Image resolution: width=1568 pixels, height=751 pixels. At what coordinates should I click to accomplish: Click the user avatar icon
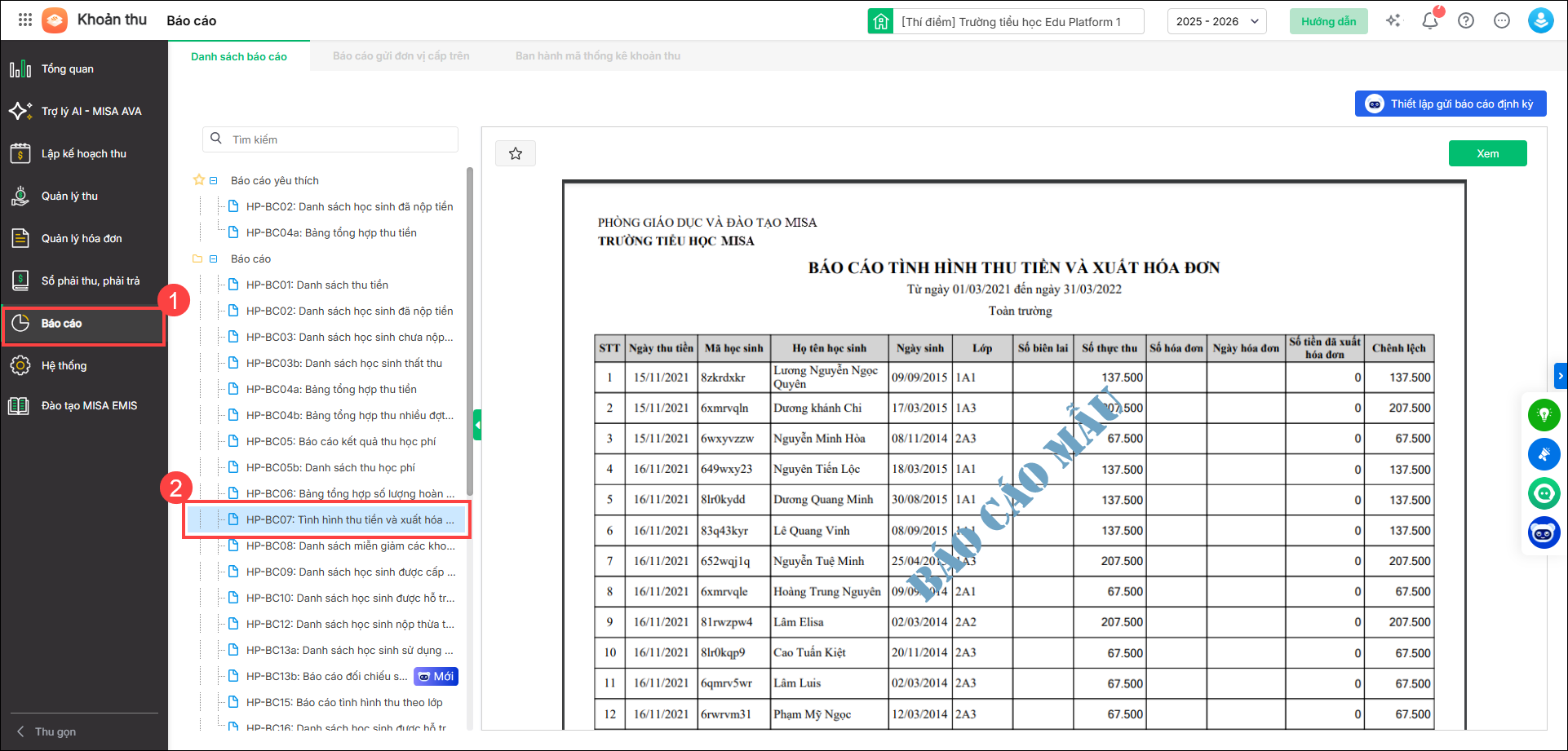[x=1540, y=21]
